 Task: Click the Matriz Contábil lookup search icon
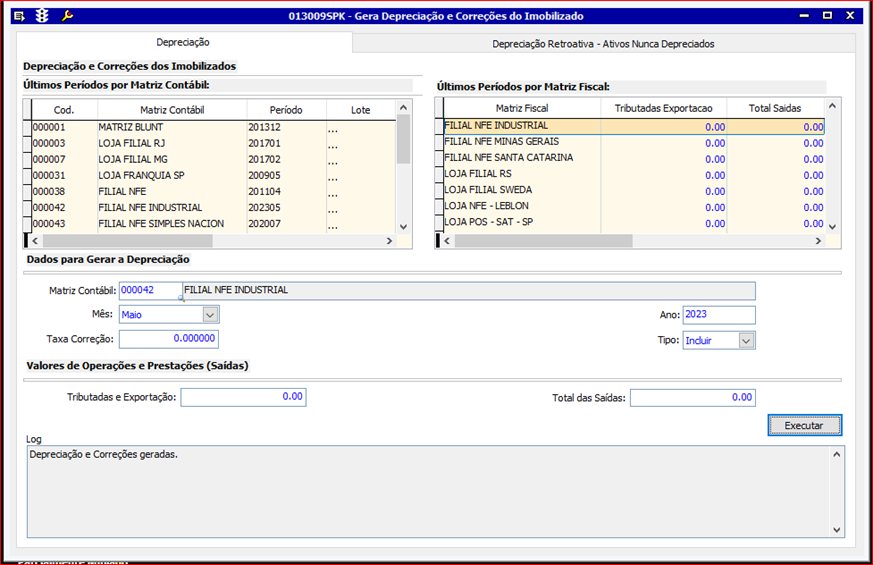181,296
